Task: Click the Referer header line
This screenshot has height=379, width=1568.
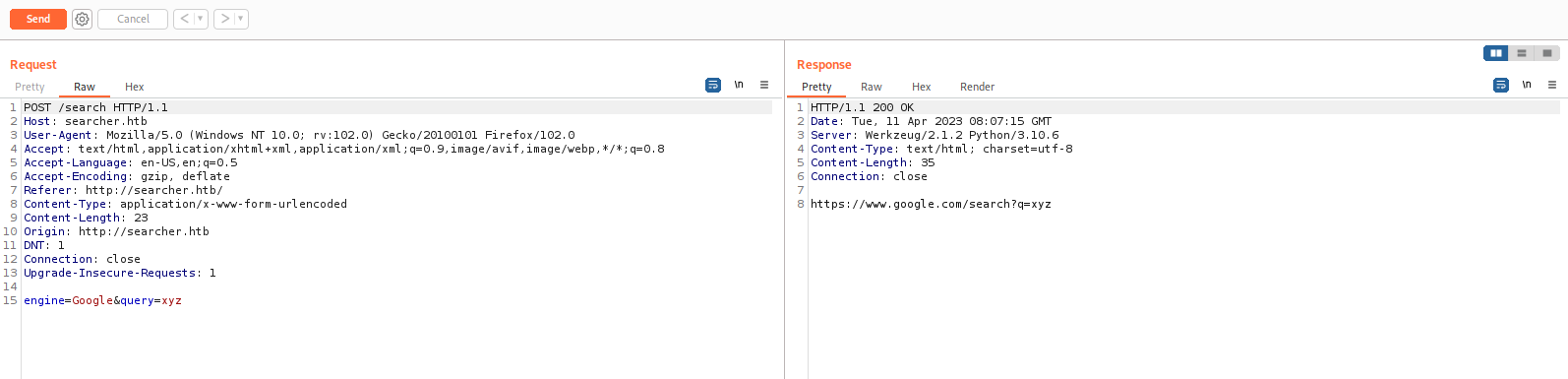Action: [123, 190]
